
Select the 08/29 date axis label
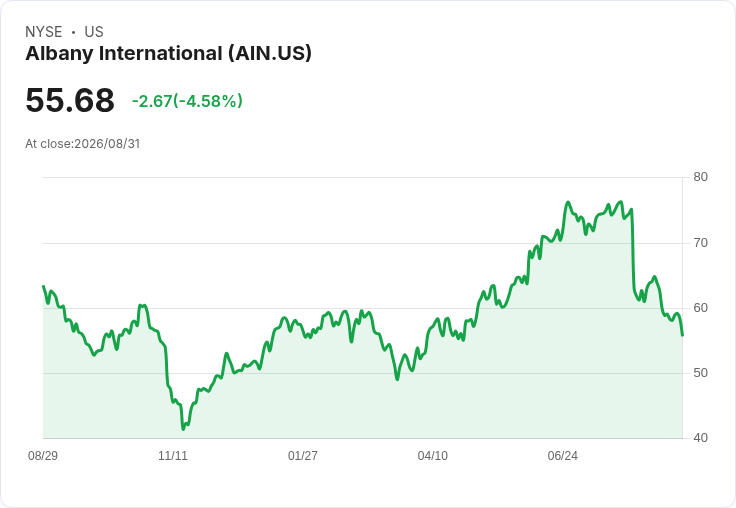pos(43,456)
